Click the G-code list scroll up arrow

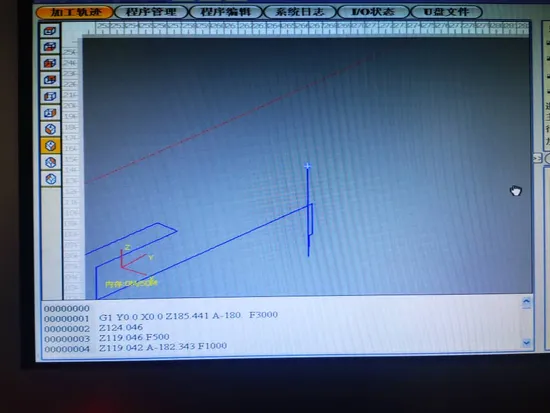click(x=526, y=302)
